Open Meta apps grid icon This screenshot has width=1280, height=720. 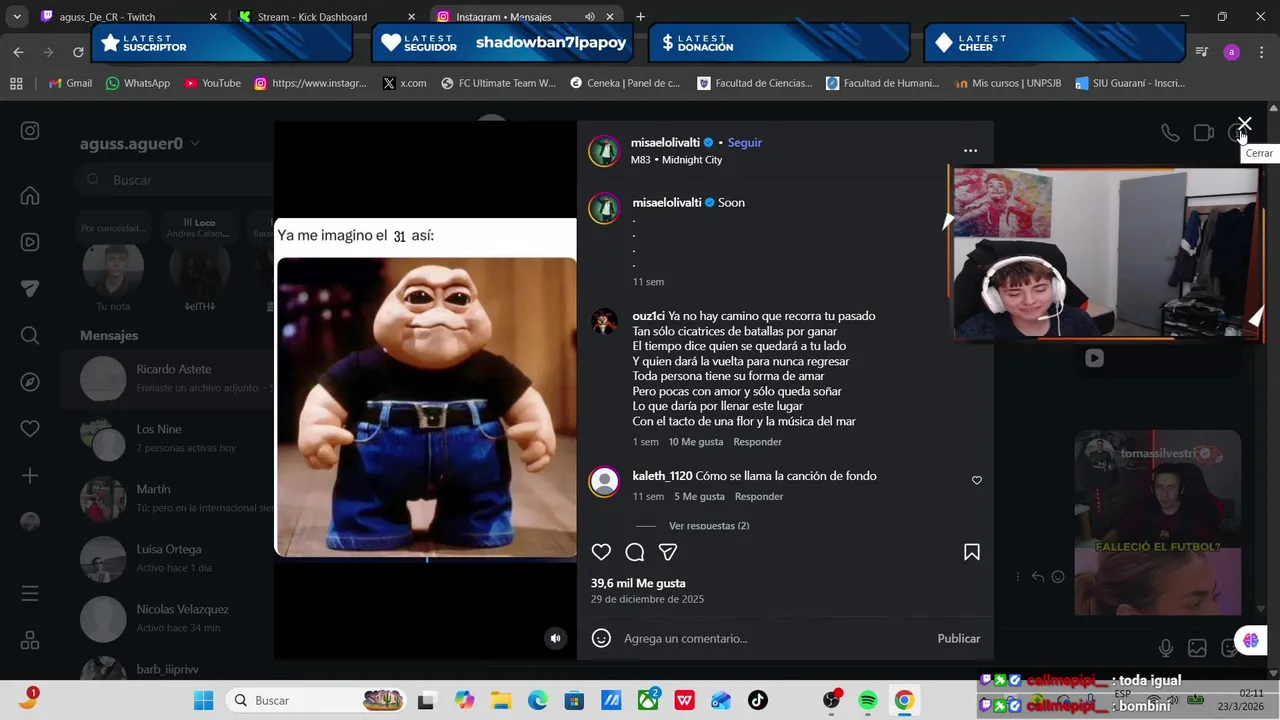point(30,640)
